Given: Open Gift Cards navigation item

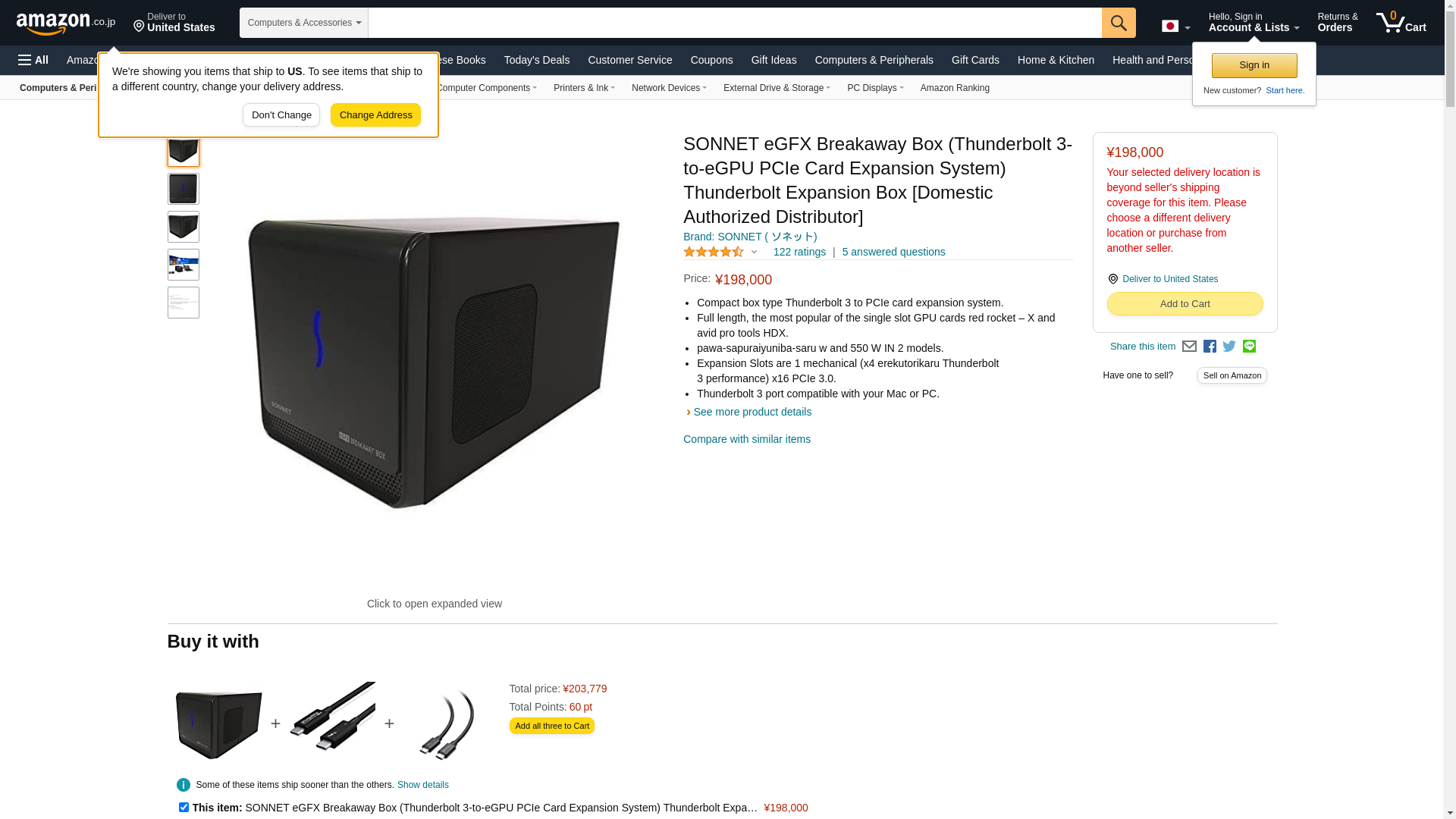Looking at the screenshot, I should 975,60.
